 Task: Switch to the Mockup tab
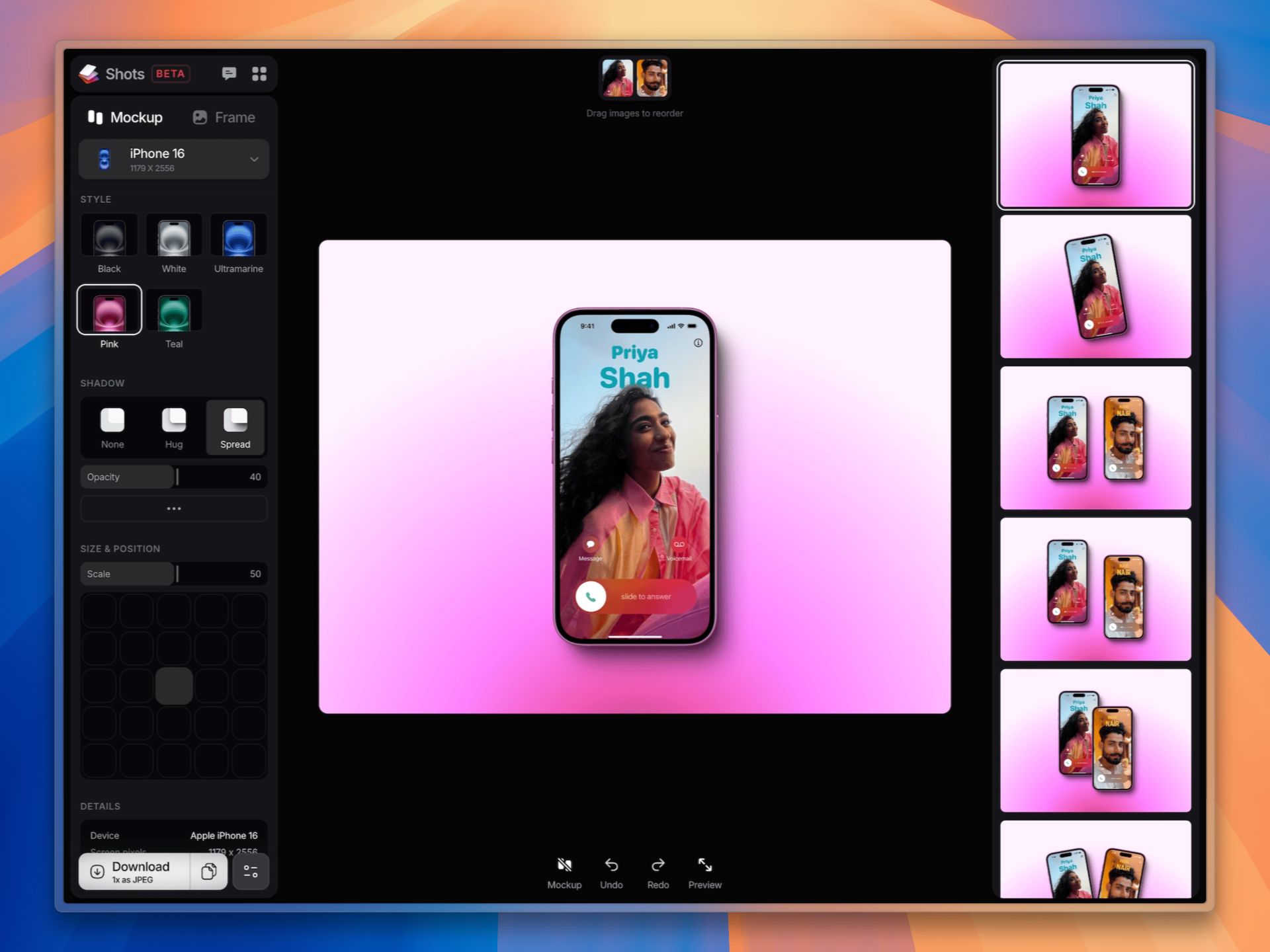(x=125, y=117)
